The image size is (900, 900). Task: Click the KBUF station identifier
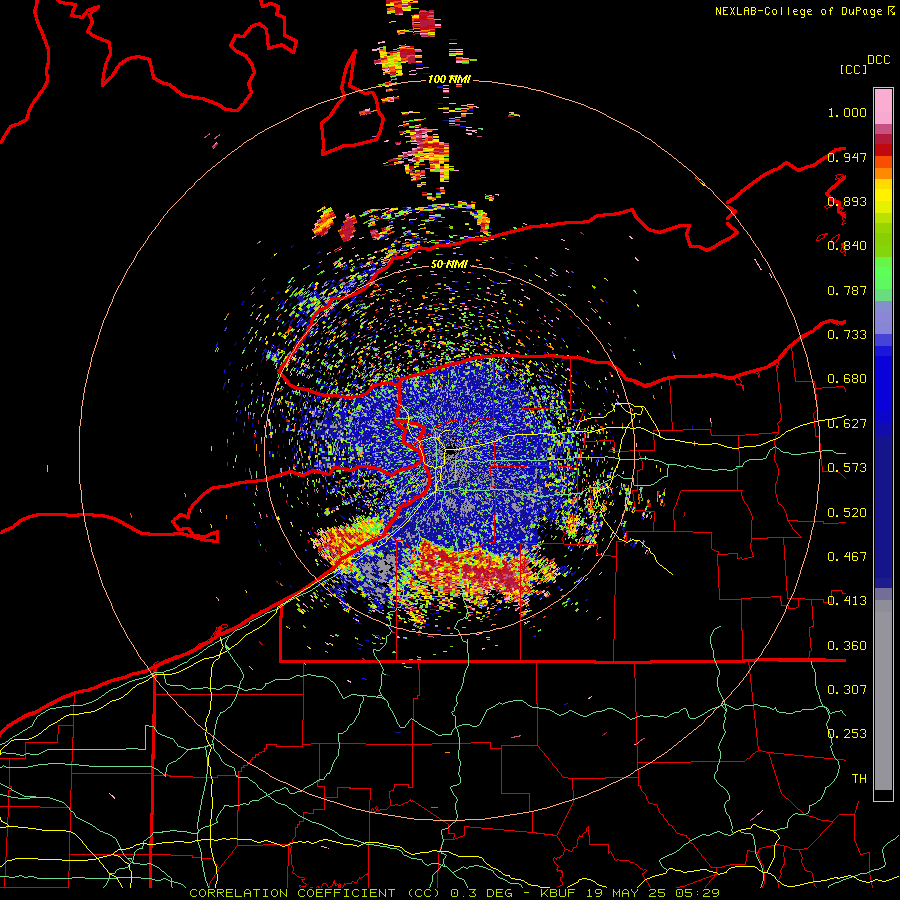click(x=560, y=893)
